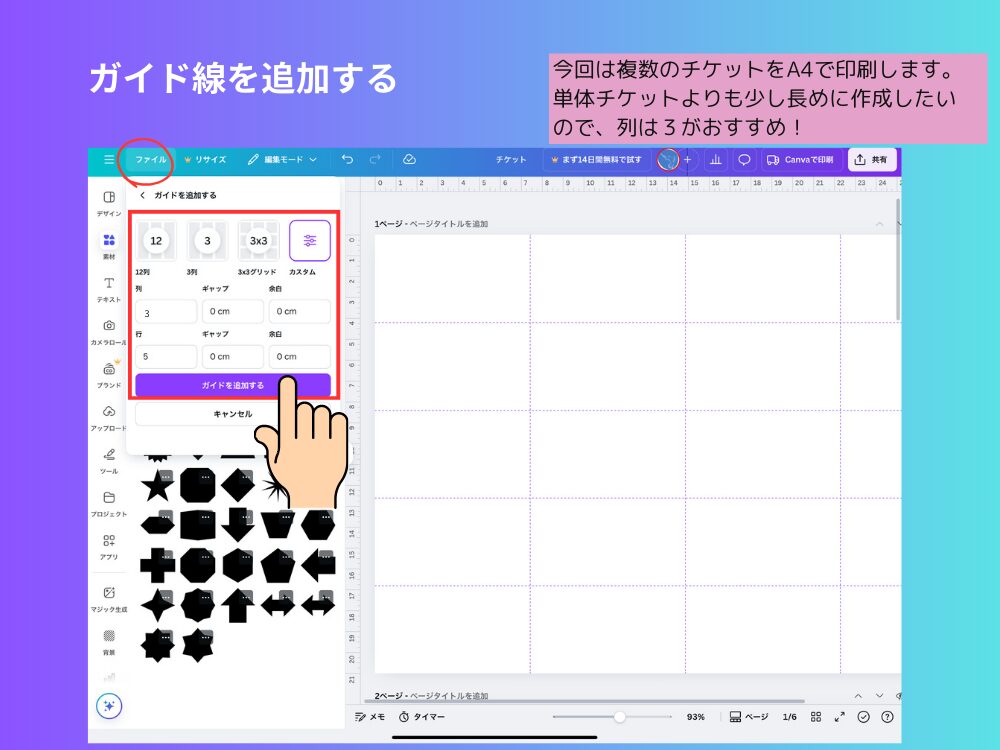Choose the 3x3グリッド preset
Viewport: 1000px width, 750px height.
click(259, 240)
